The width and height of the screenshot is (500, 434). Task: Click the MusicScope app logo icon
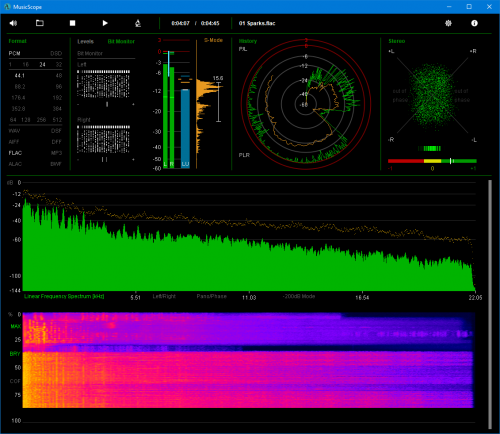pos(7,7)
